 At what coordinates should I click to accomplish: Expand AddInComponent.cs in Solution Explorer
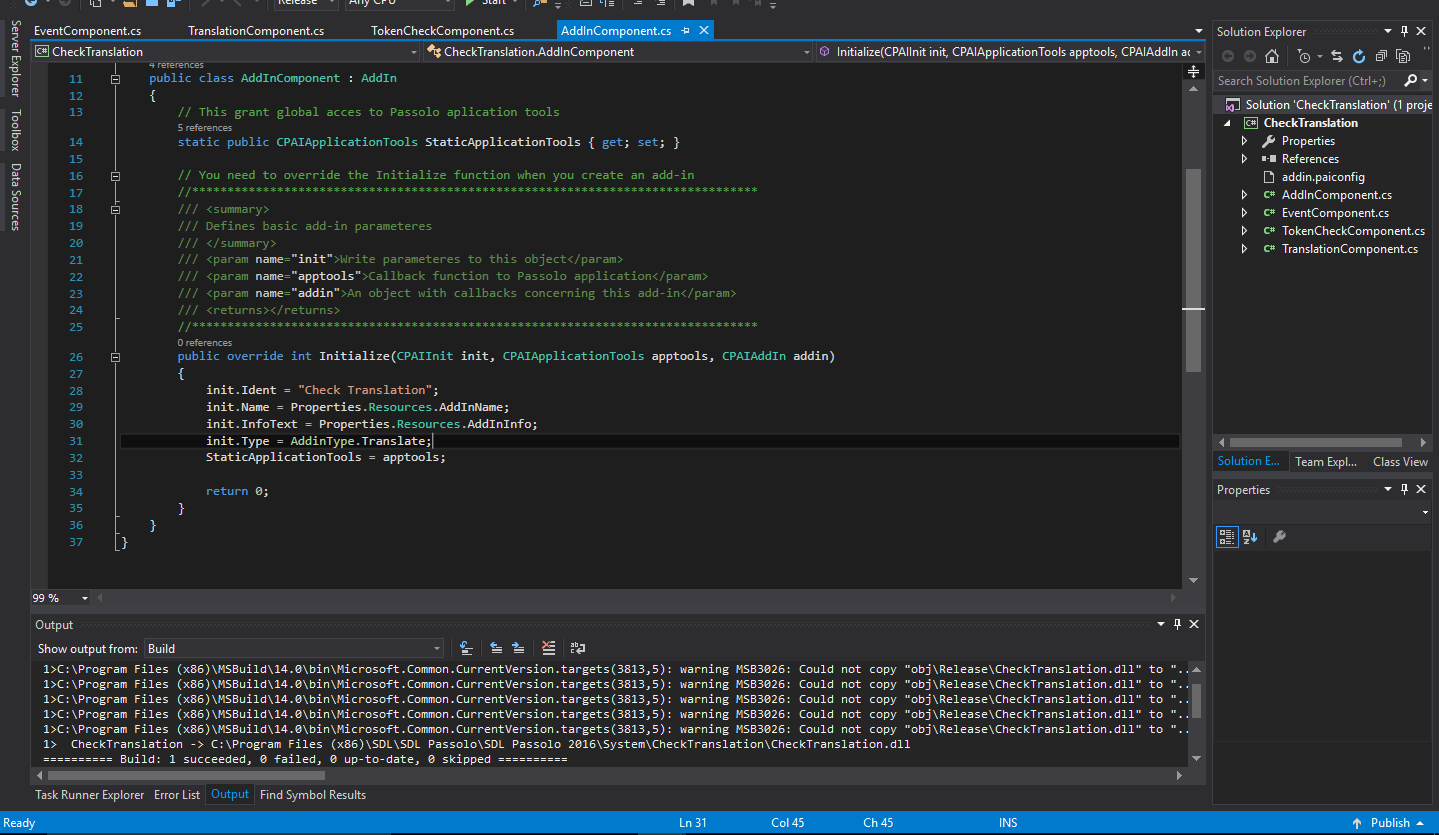pyautogui.click(x=1244, y=195)
